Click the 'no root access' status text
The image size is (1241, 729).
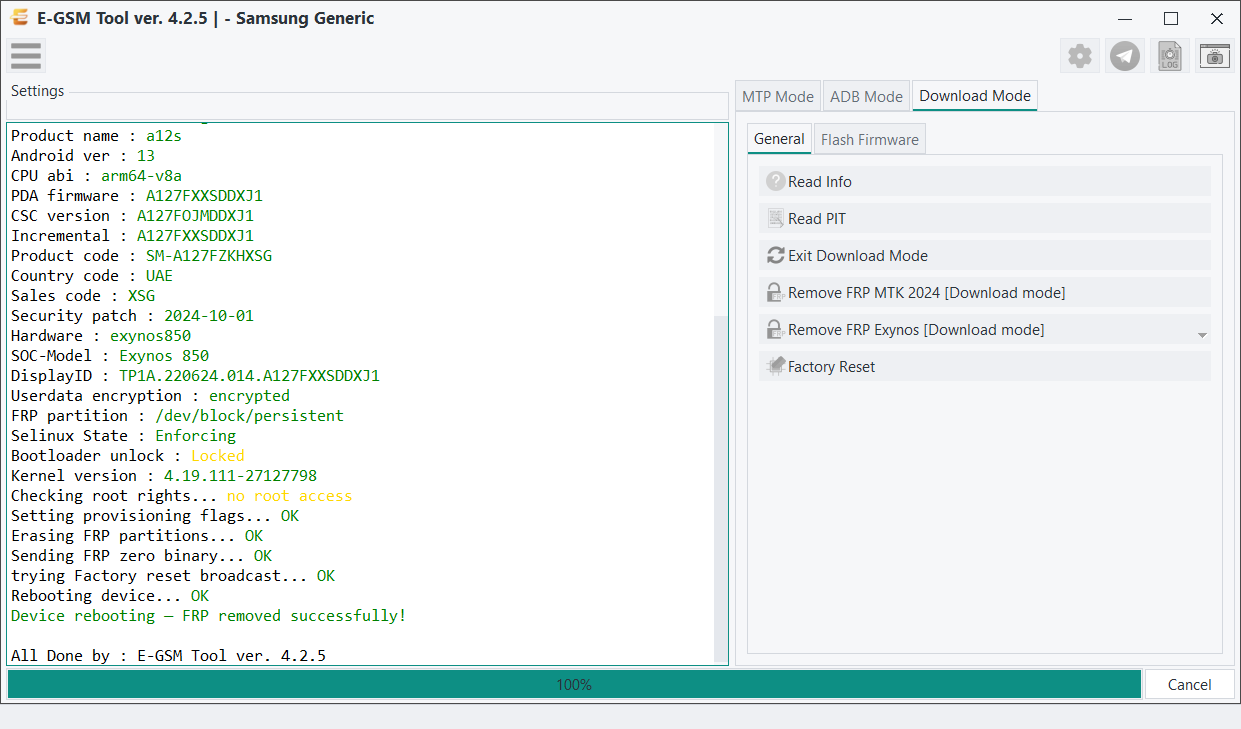pos(289,495)
